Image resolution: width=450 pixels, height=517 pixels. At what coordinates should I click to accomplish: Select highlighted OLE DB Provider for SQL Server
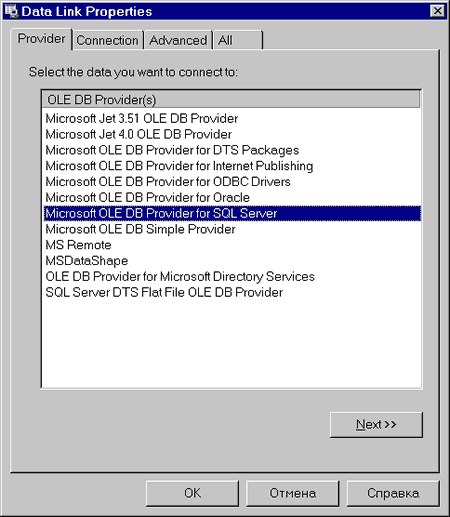click(x=232, y=213)
